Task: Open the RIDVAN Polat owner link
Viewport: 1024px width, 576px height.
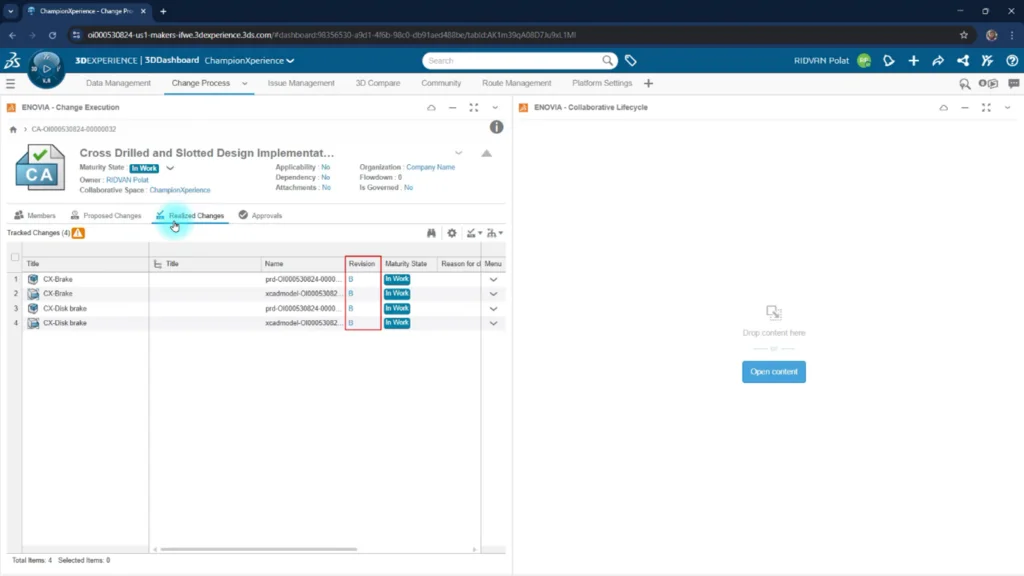Action: pyautogui.click(x=127, y=180)
